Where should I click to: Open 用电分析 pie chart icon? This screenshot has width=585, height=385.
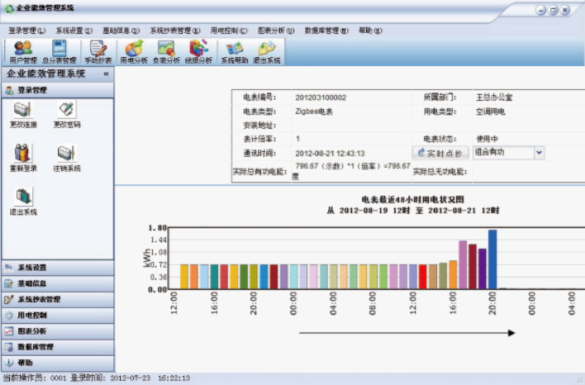(x=134, y=52)
